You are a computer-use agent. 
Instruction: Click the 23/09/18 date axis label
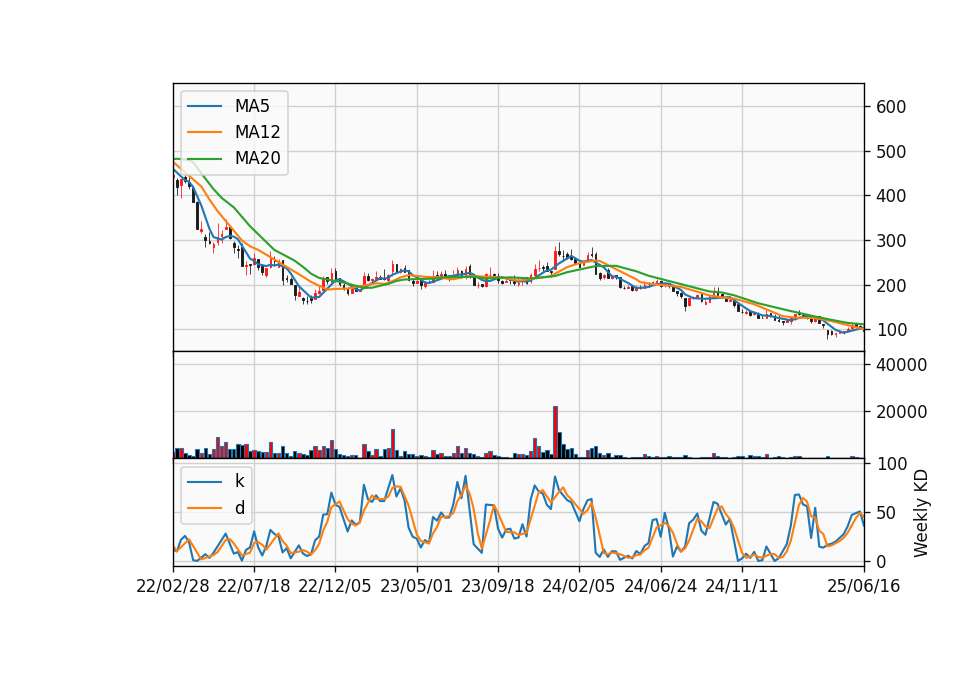click(498, 586)
